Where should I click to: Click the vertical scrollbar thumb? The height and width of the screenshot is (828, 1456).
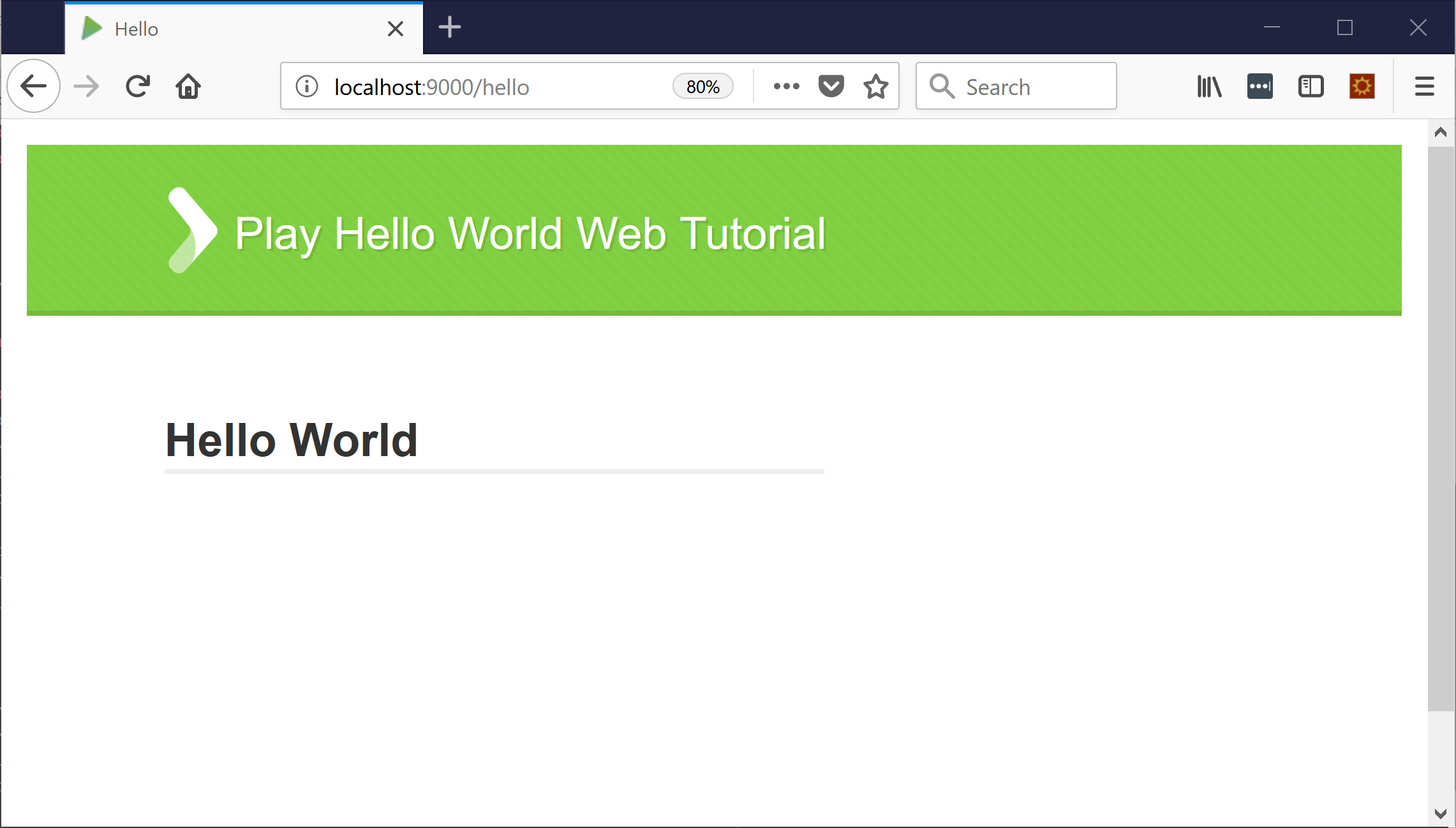point(1440,429)
